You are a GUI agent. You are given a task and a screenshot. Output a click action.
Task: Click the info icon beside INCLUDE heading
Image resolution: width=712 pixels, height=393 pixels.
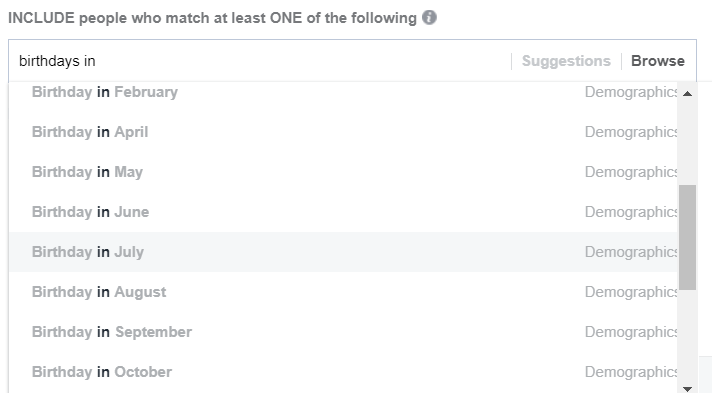coord(429,18)
